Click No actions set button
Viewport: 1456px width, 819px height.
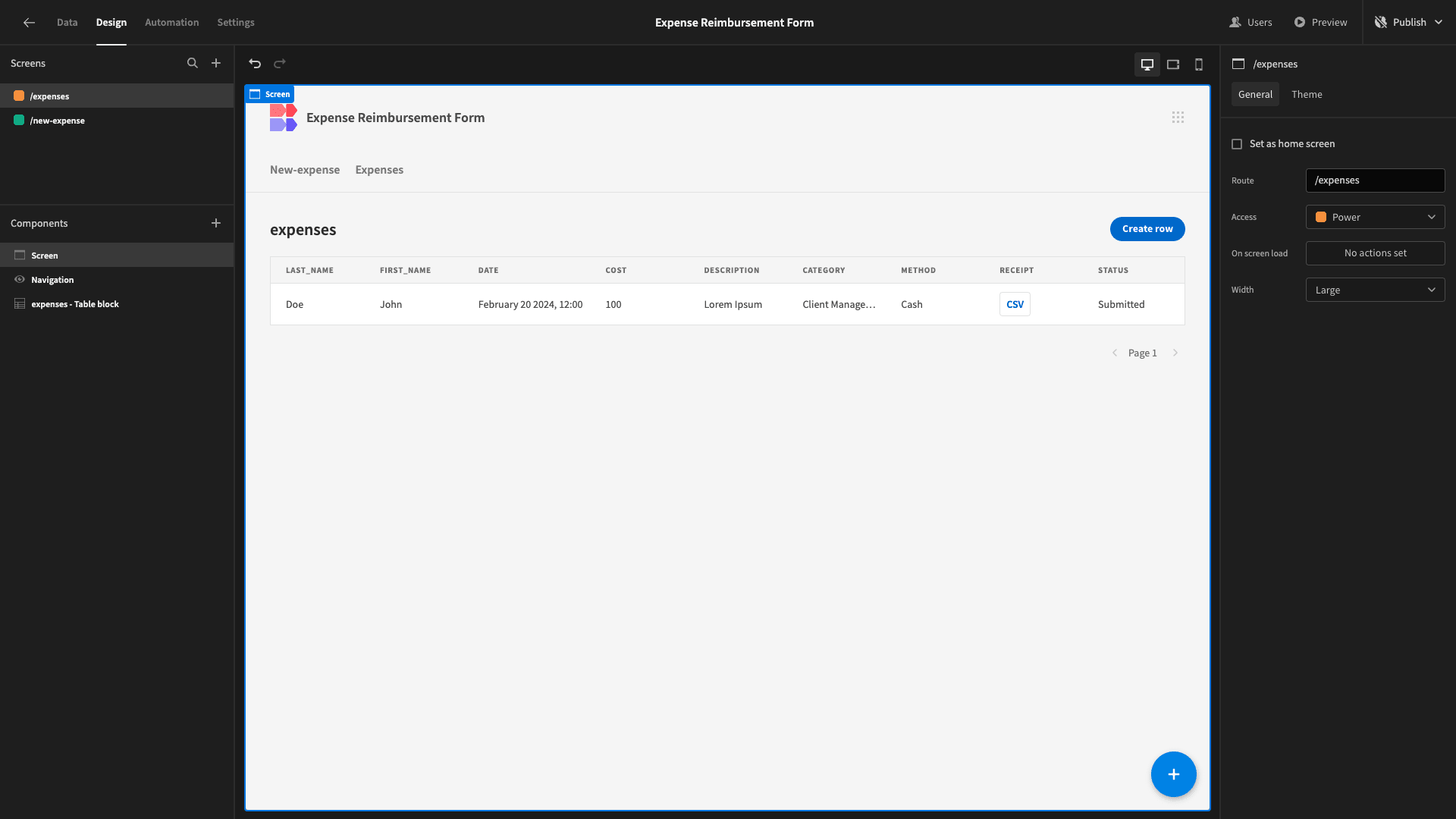pyautogui.click(x=1375, y=253)
